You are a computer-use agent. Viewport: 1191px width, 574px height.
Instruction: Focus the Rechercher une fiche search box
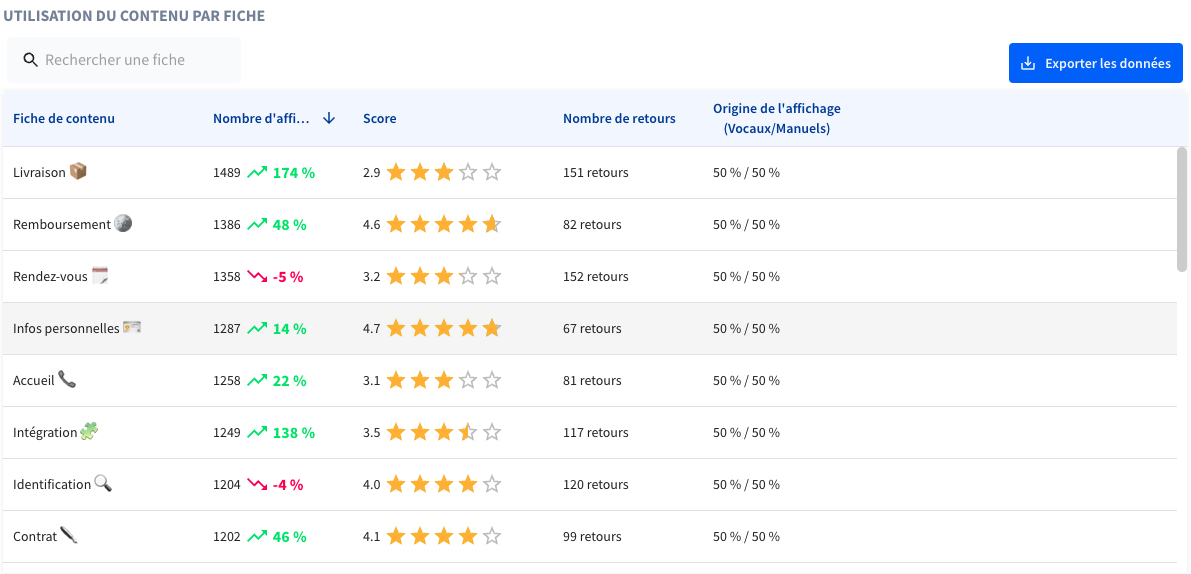pos(124,60)
